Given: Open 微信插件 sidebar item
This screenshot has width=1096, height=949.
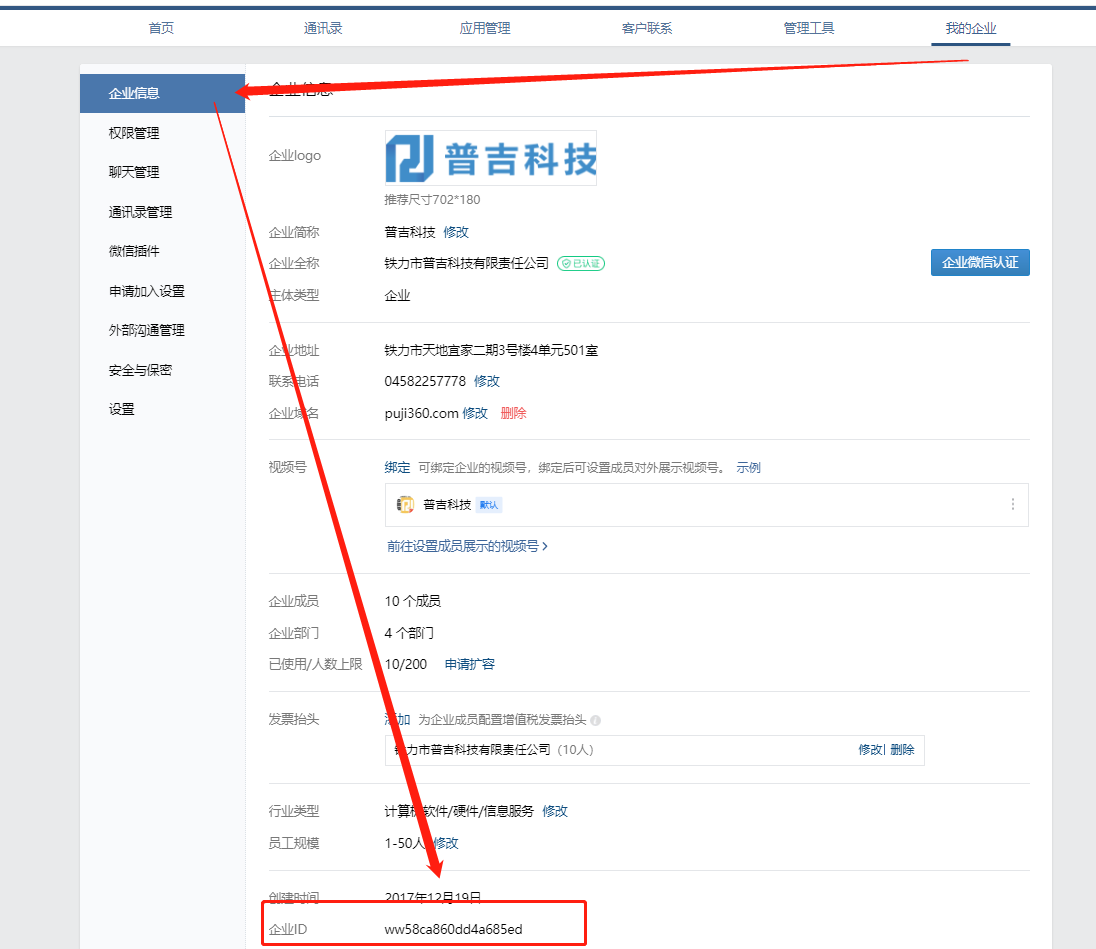Looking at the screenshot, I should click(x=134, y=251).
